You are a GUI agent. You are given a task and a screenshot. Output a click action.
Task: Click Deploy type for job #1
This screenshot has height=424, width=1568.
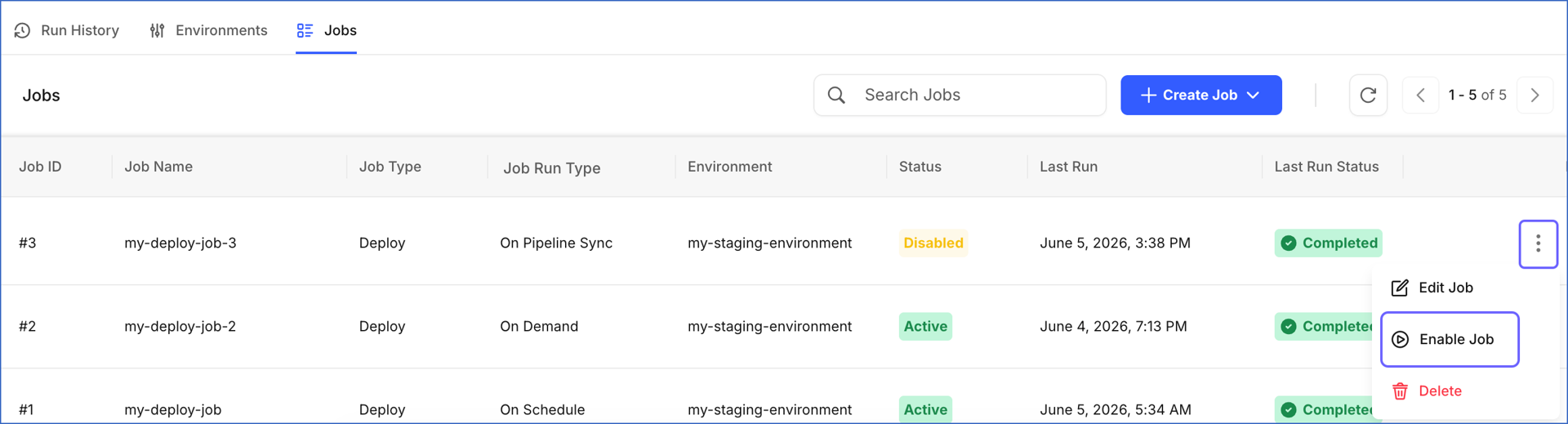click(x=382, y=409)
